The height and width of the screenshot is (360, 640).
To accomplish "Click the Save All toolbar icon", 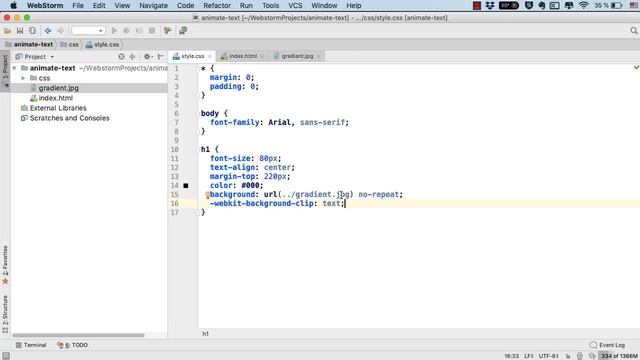I will (x=20, y=31).
